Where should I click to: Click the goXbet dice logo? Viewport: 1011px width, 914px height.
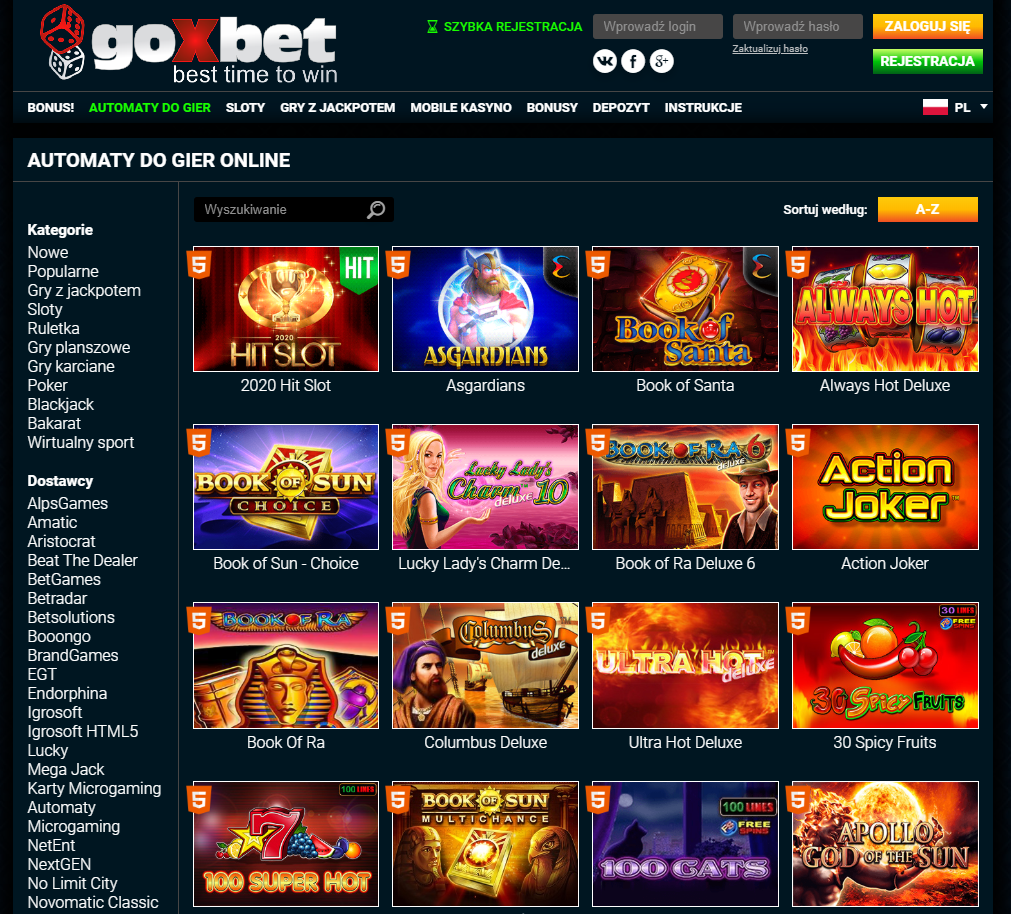tap(62, 42)
